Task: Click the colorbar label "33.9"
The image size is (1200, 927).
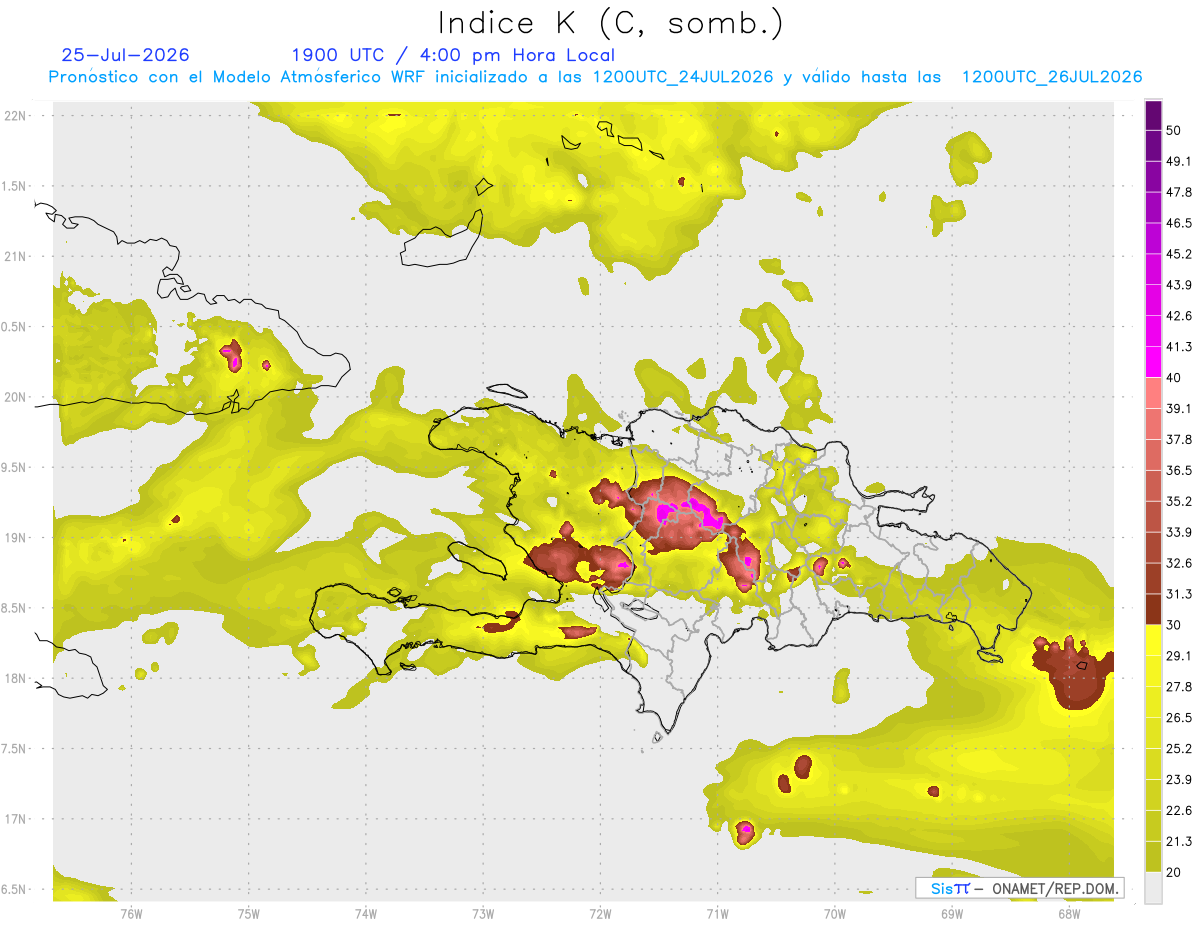Action: tap(1178, 532)
